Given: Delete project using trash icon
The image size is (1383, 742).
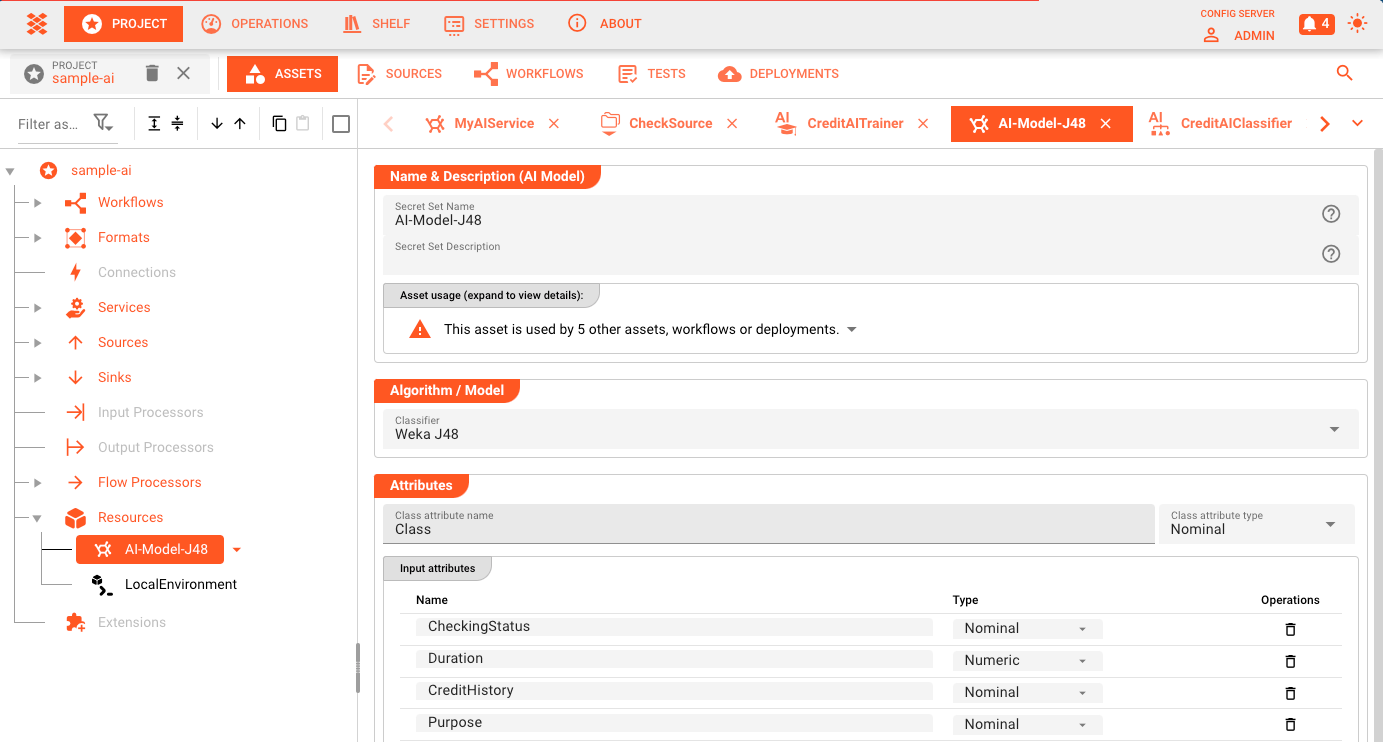Looking at the screenshot, I should 152,73.
